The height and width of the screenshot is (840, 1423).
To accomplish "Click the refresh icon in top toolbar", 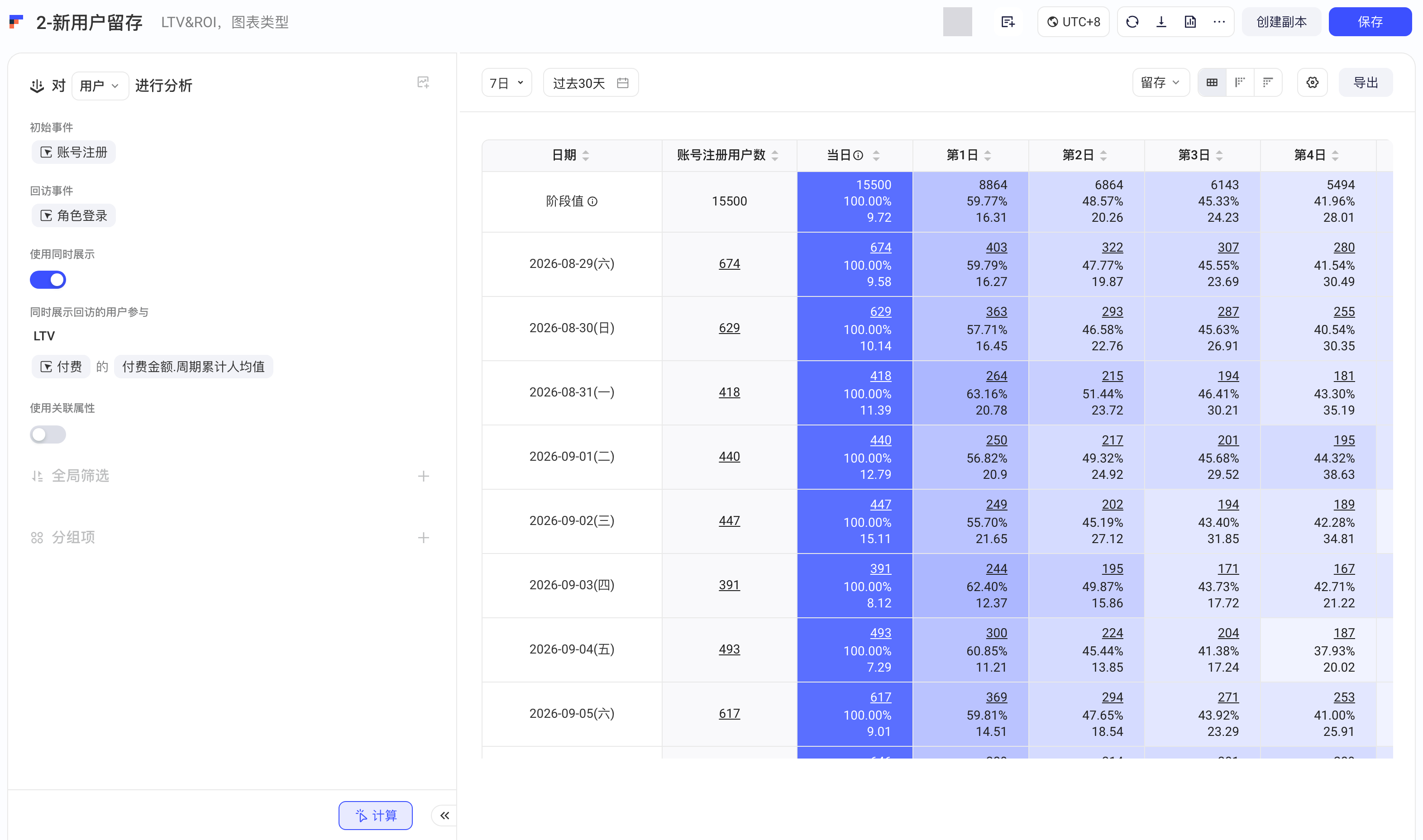I will pyautogui.click(x=1132, y=22).
